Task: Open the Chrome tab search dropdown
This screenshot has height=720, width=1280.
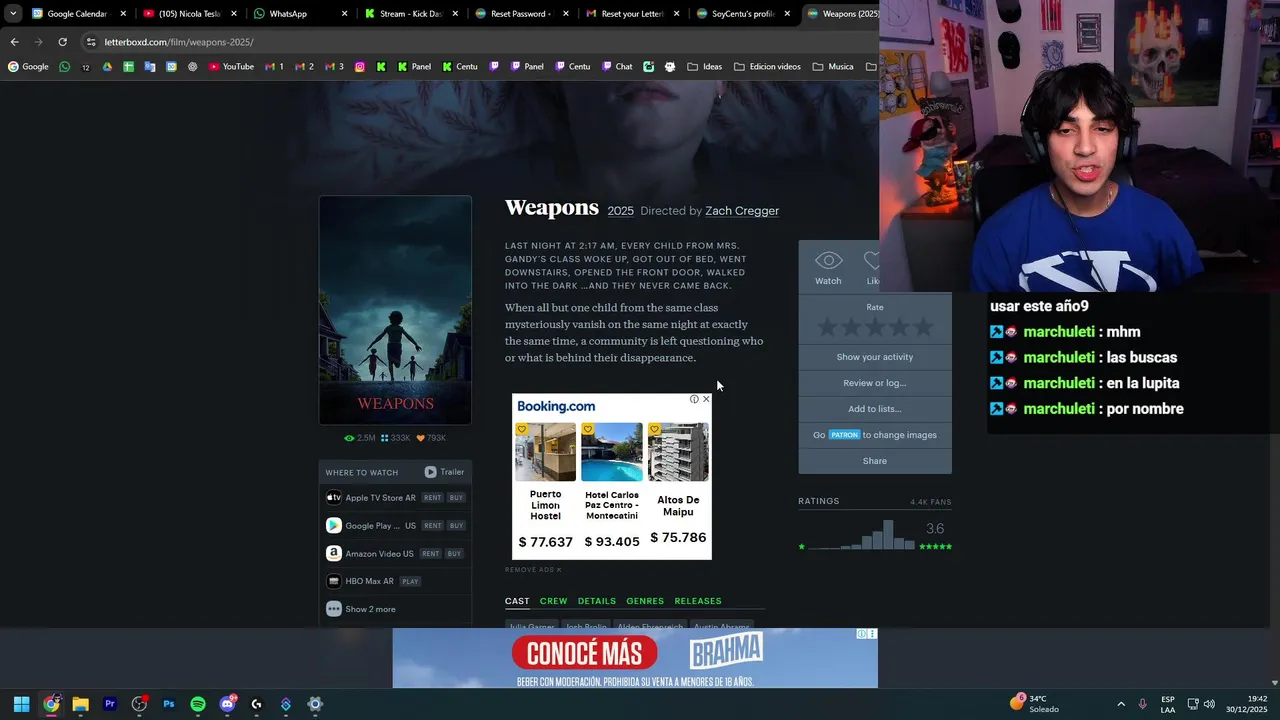Action: [13, 14]
